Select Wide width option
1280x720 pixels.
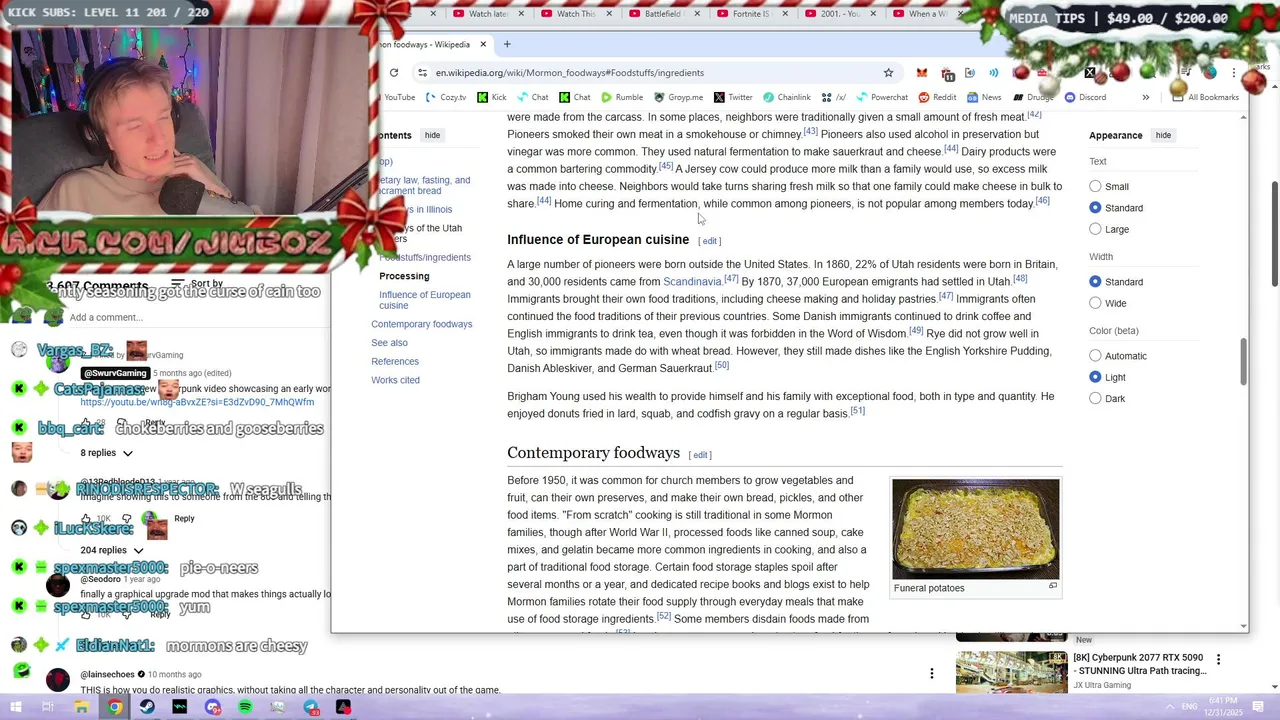click(1095, 303)
